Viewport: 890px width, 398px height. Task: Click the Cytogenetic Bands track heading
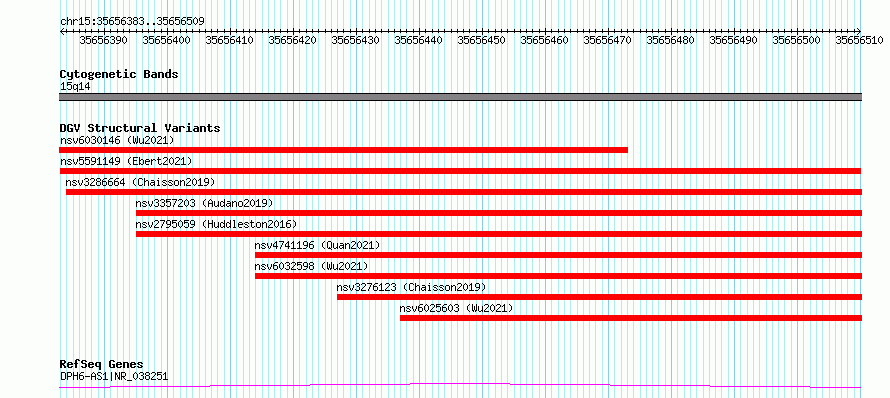point(119,74)
